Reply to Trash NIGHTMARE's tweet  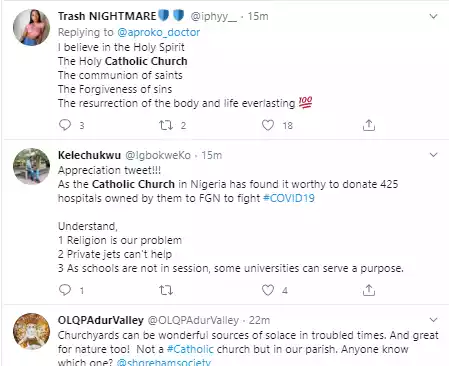coord(65,125)
